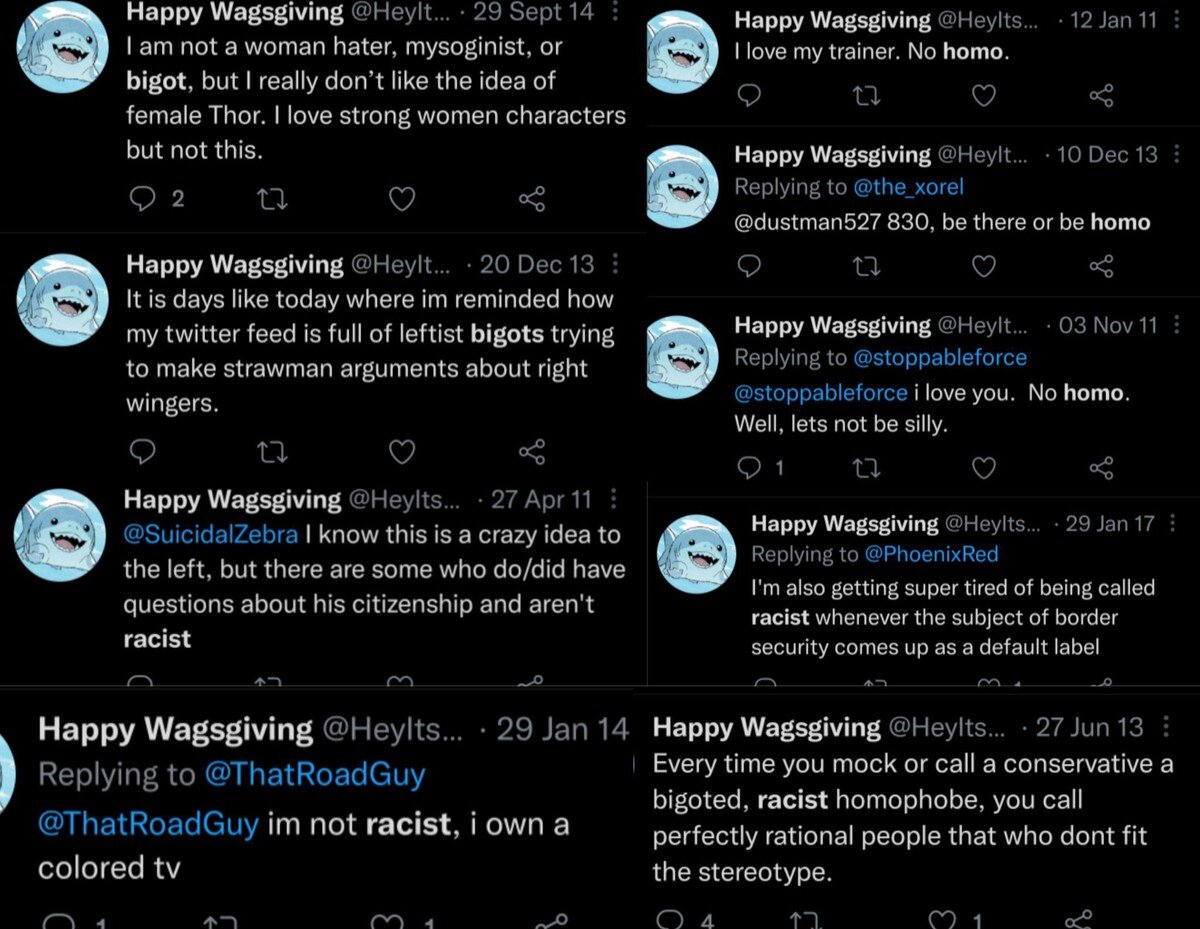Share the 20 Dec 13 tweet
The height and width of the screenshot is (929, 1200).
(x=532, y=452)
